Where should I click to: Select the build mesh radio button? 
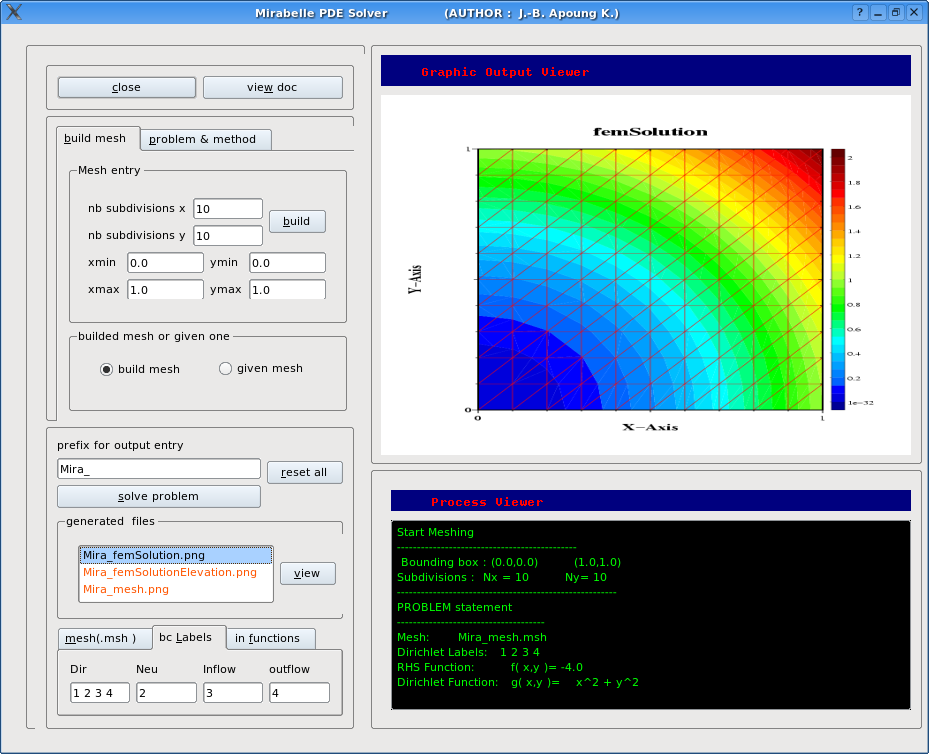tap(107, 369)
